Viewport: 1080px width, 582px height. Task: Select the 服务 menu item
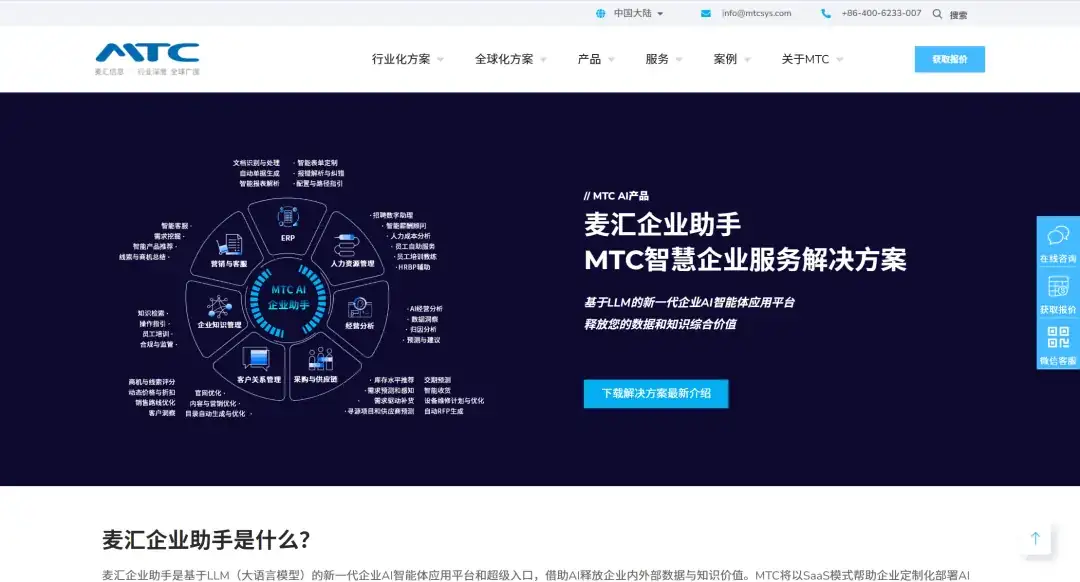pyautogui.click(x=657, y=59)
